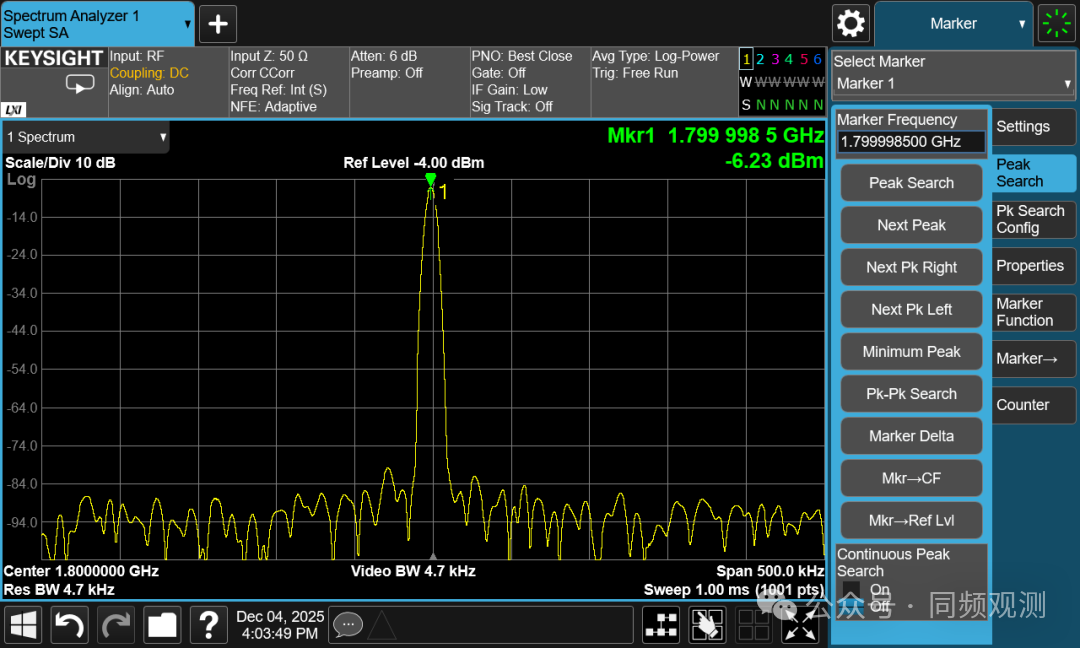Click the green sweep control indicator
This screenshot has width=1080, height=648.
[x=1057, y=23]
